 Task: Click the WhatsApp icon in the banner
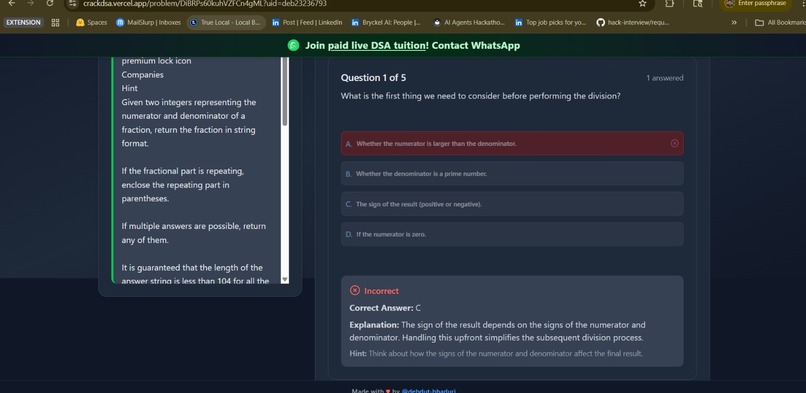point(293,45)
